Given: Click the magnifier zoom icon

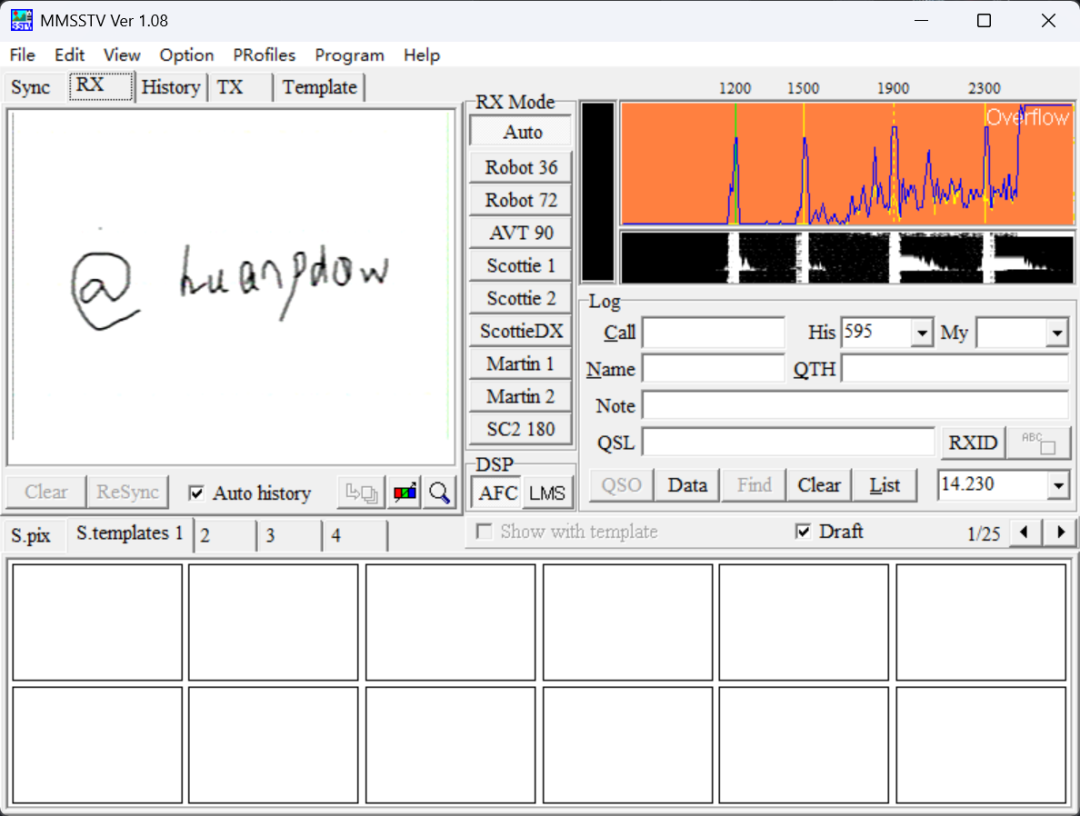Looking at the screenshot, I should (439, 492).
